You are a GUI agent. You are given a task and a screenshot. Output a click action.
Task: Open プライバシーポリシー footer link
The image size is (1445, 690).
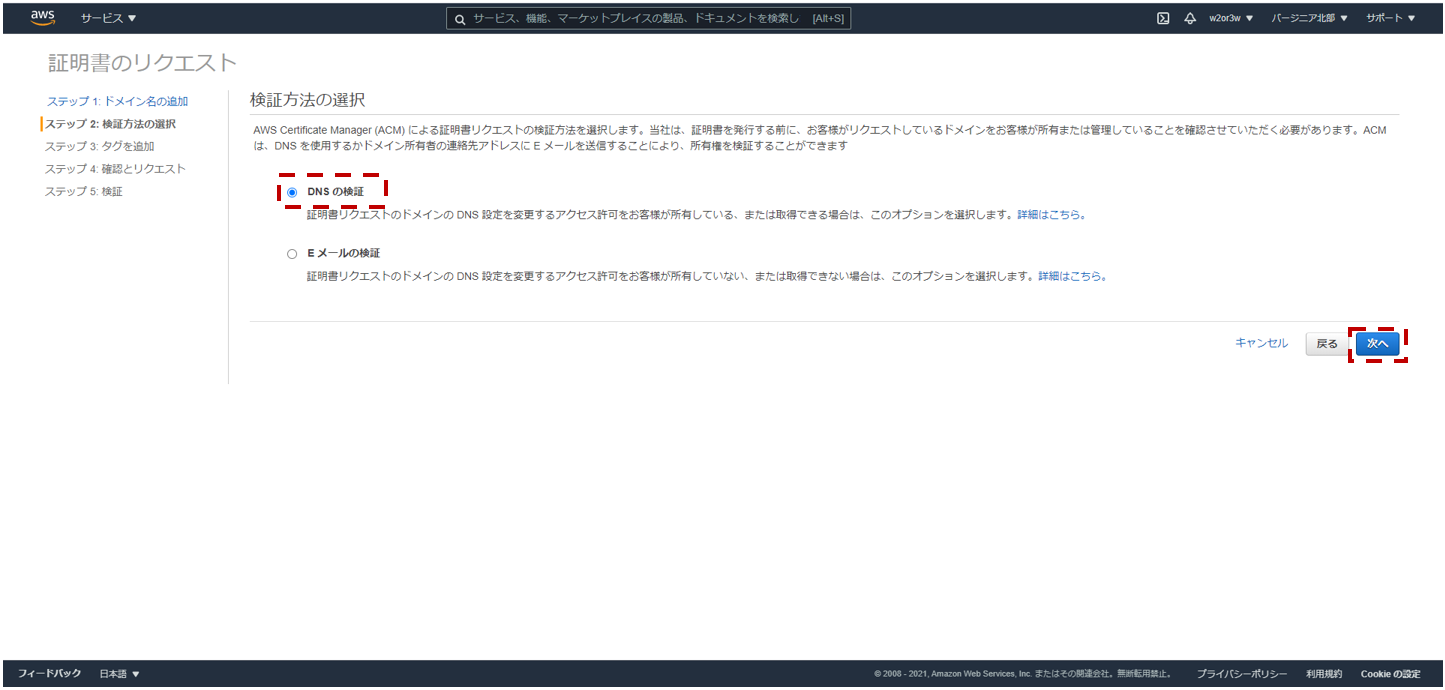tap(1242, 674)
